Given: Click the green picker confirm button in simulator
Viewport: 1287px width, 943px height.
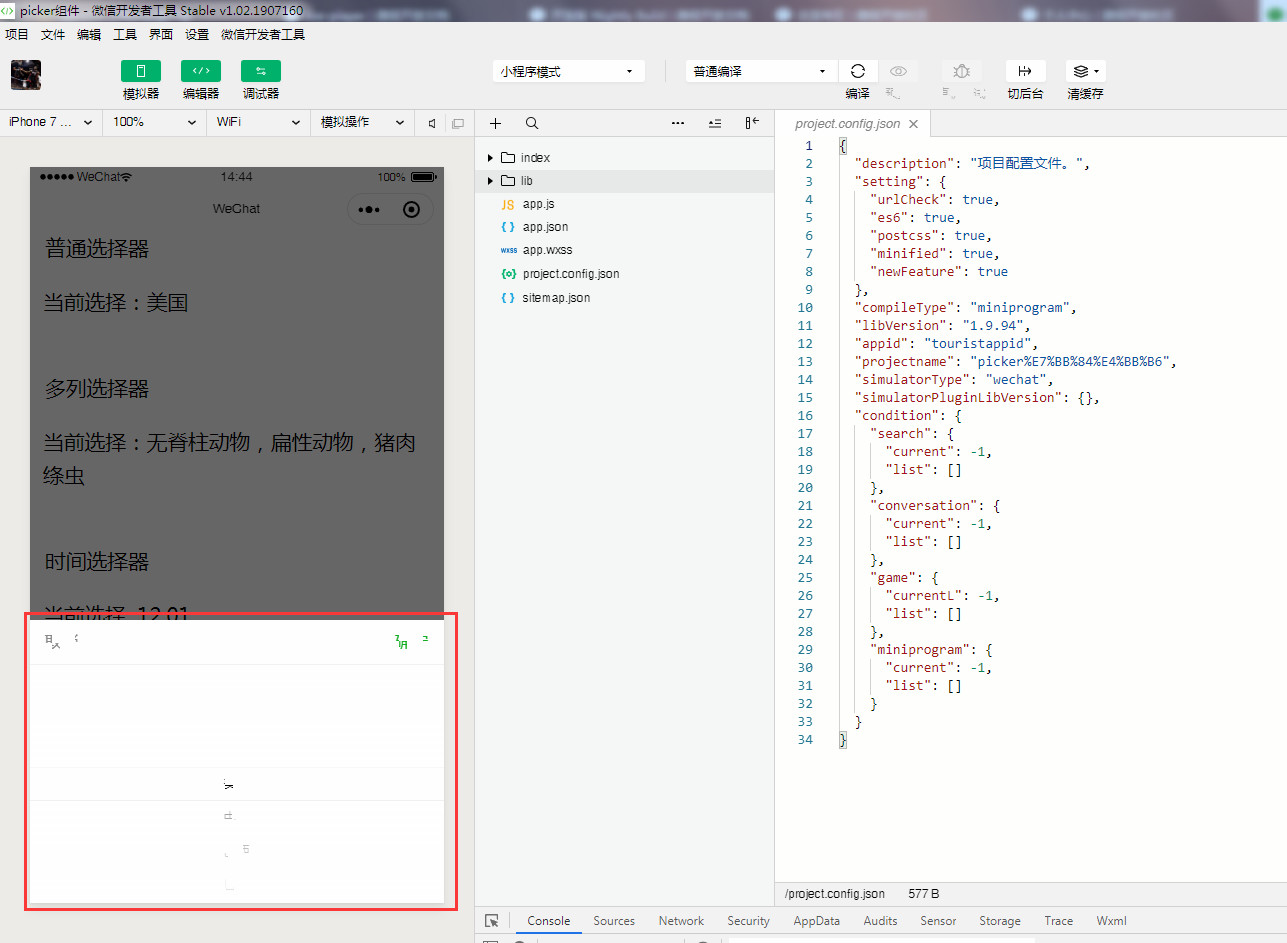Looking at the screenshot, I should coord(412,641).
